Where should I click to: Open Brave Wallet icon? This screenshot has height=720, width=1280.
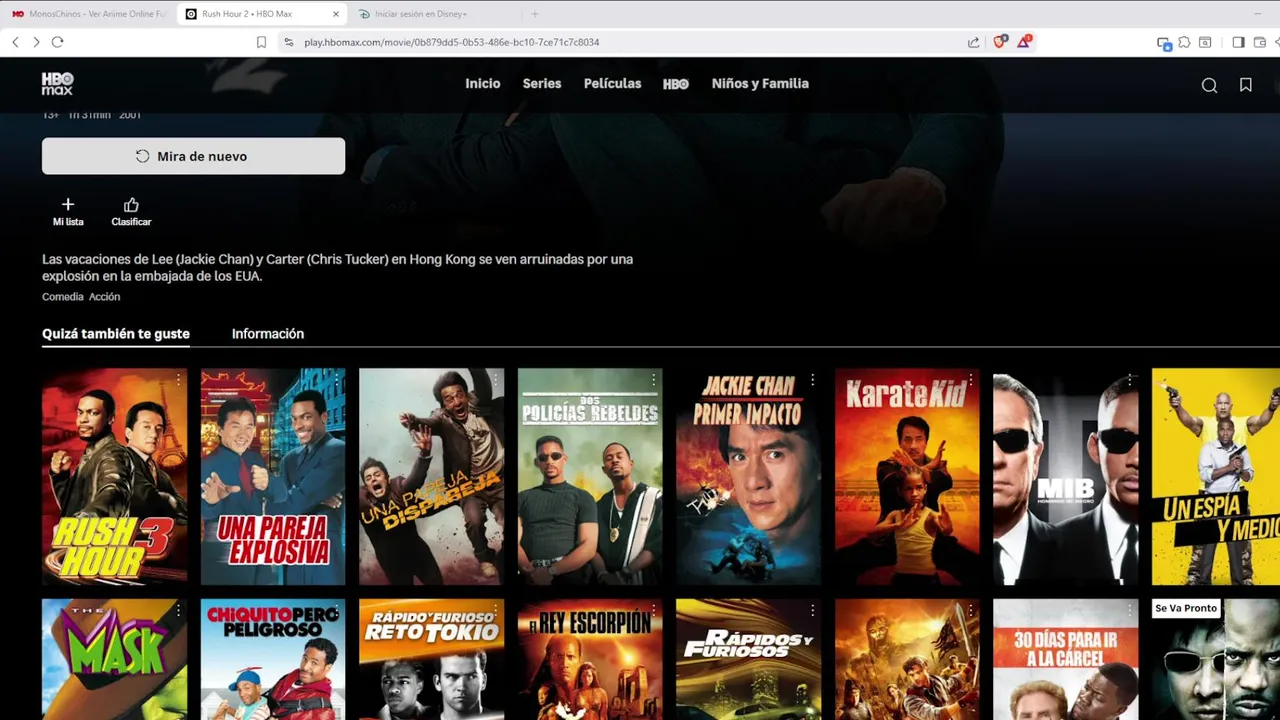click(1260, 42)
